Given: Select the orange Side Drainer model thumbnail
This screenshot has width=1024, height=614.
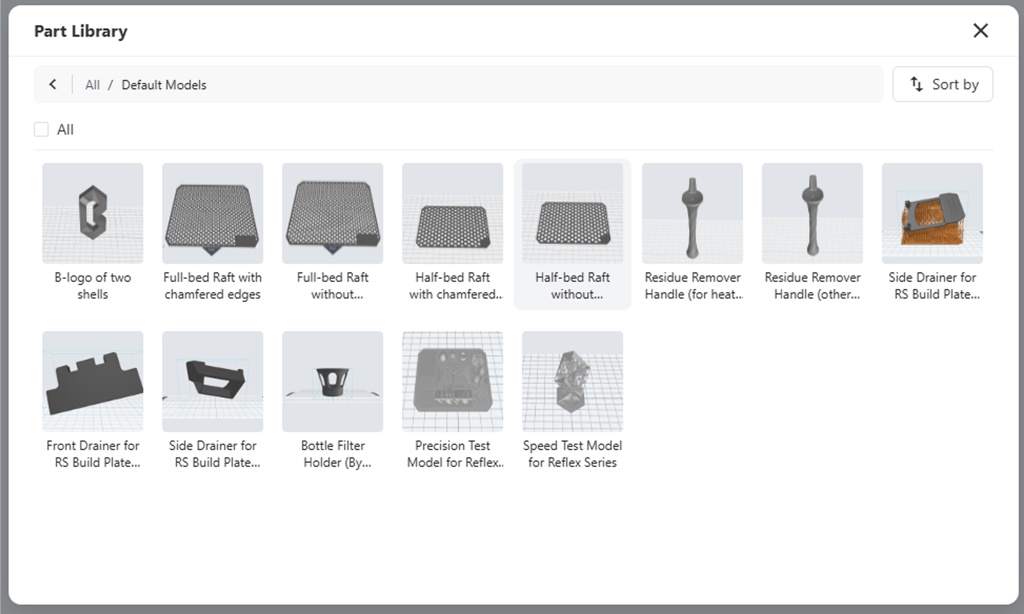Looking at the screenshot, I should click(932, 213).
